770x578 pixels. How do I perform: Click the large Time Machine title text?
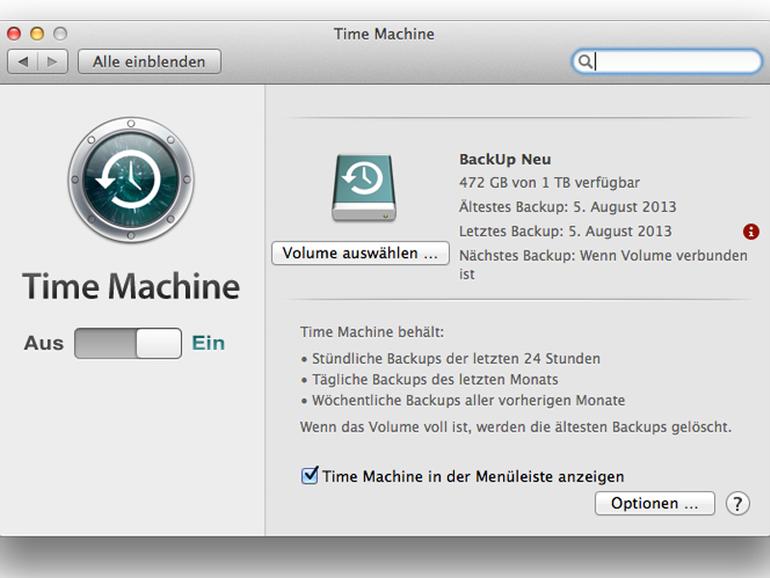pos(131,286)
